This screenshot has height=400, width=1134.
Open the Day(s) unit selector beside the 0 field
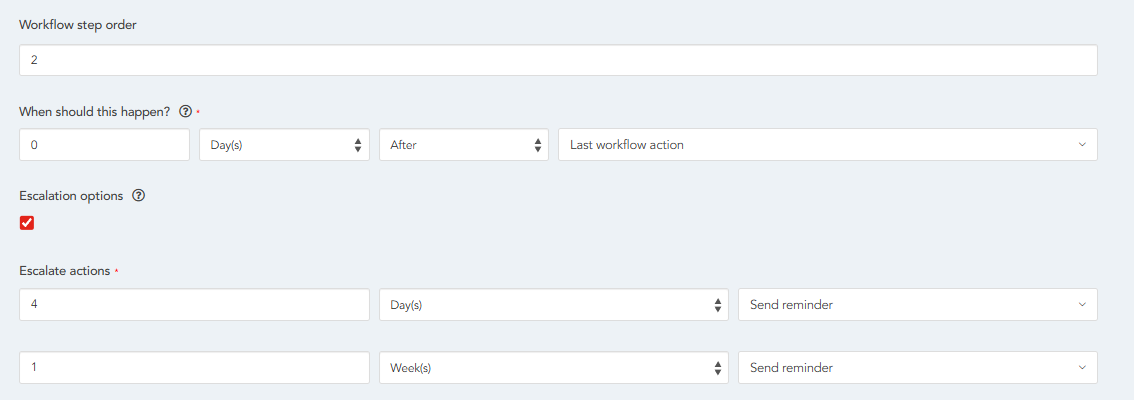[284, 145]
